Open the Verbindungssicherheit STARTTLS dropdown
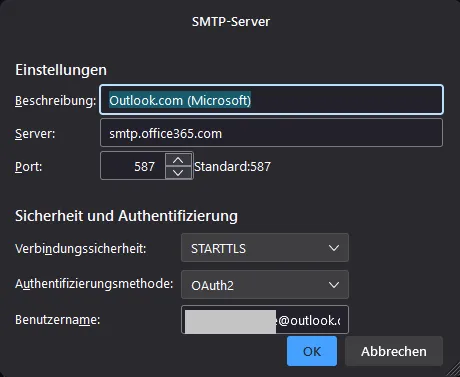 (265, 248)
